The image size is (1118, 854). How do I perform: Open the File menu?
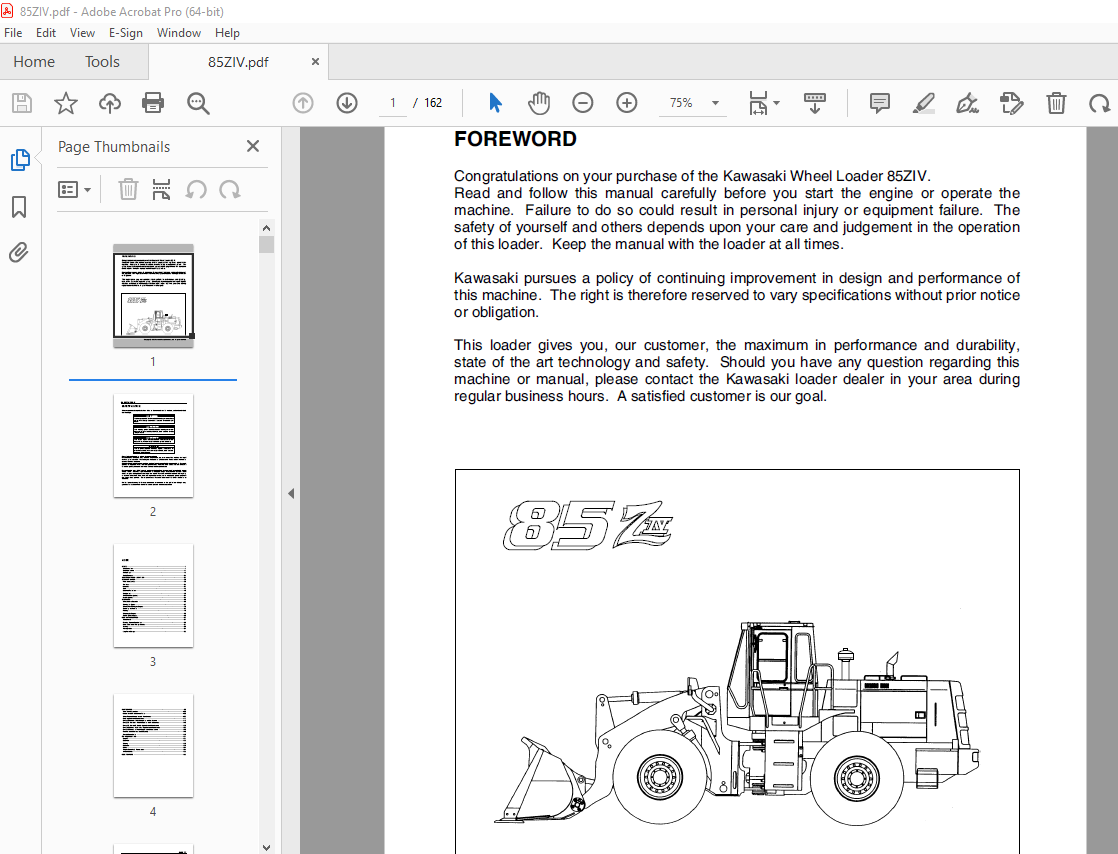pos(13,33)
